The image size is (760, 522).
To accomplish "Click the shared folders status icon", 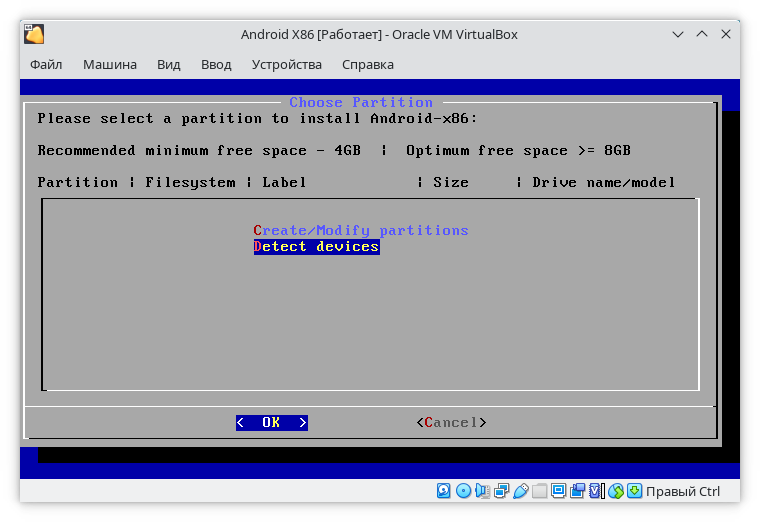I will (x=540, y=491).
